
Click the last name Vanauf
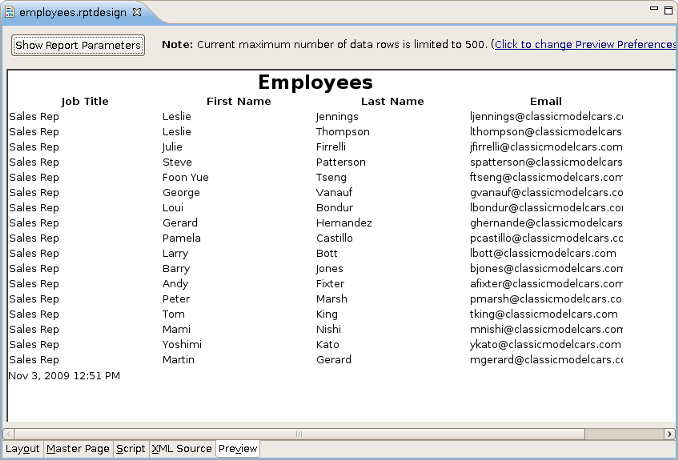click(334, 192)
